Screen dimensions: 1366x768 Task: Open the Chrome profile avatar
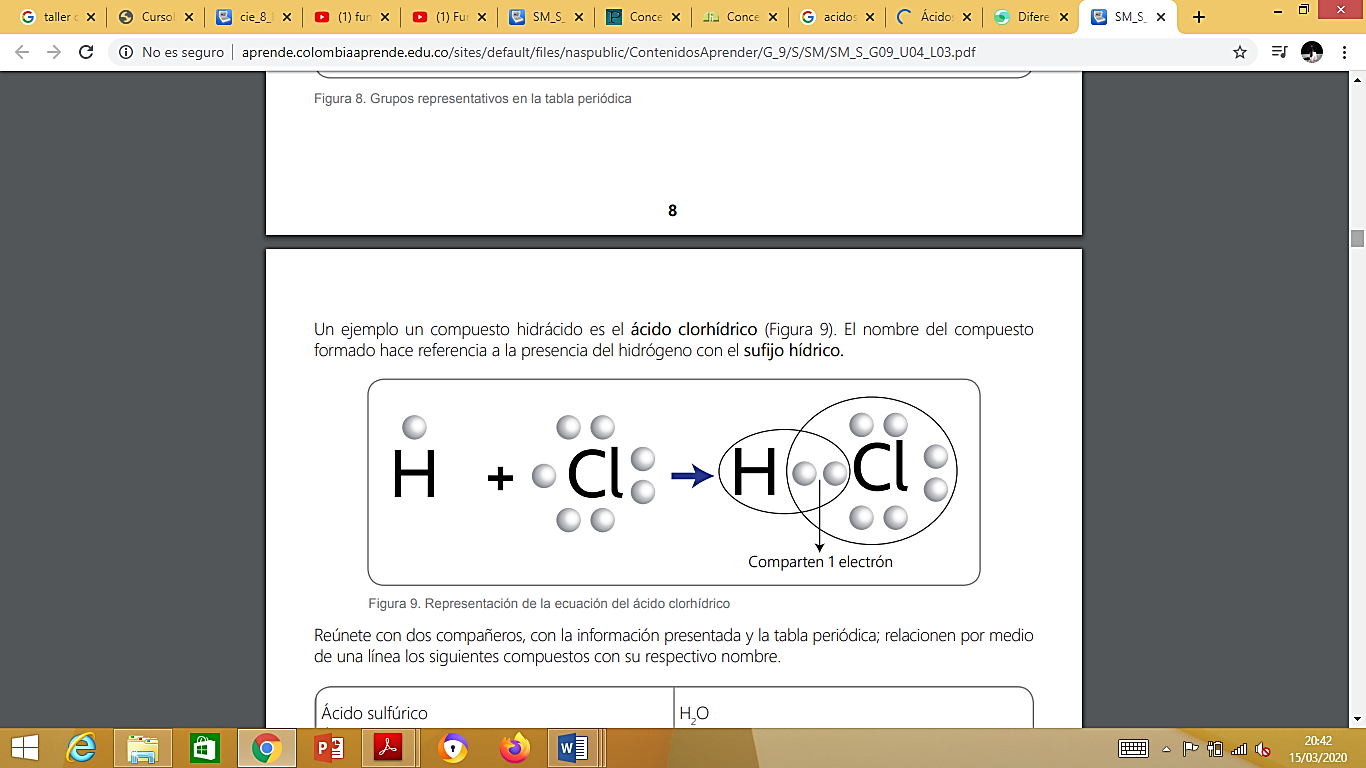[x=1312, y=52]
